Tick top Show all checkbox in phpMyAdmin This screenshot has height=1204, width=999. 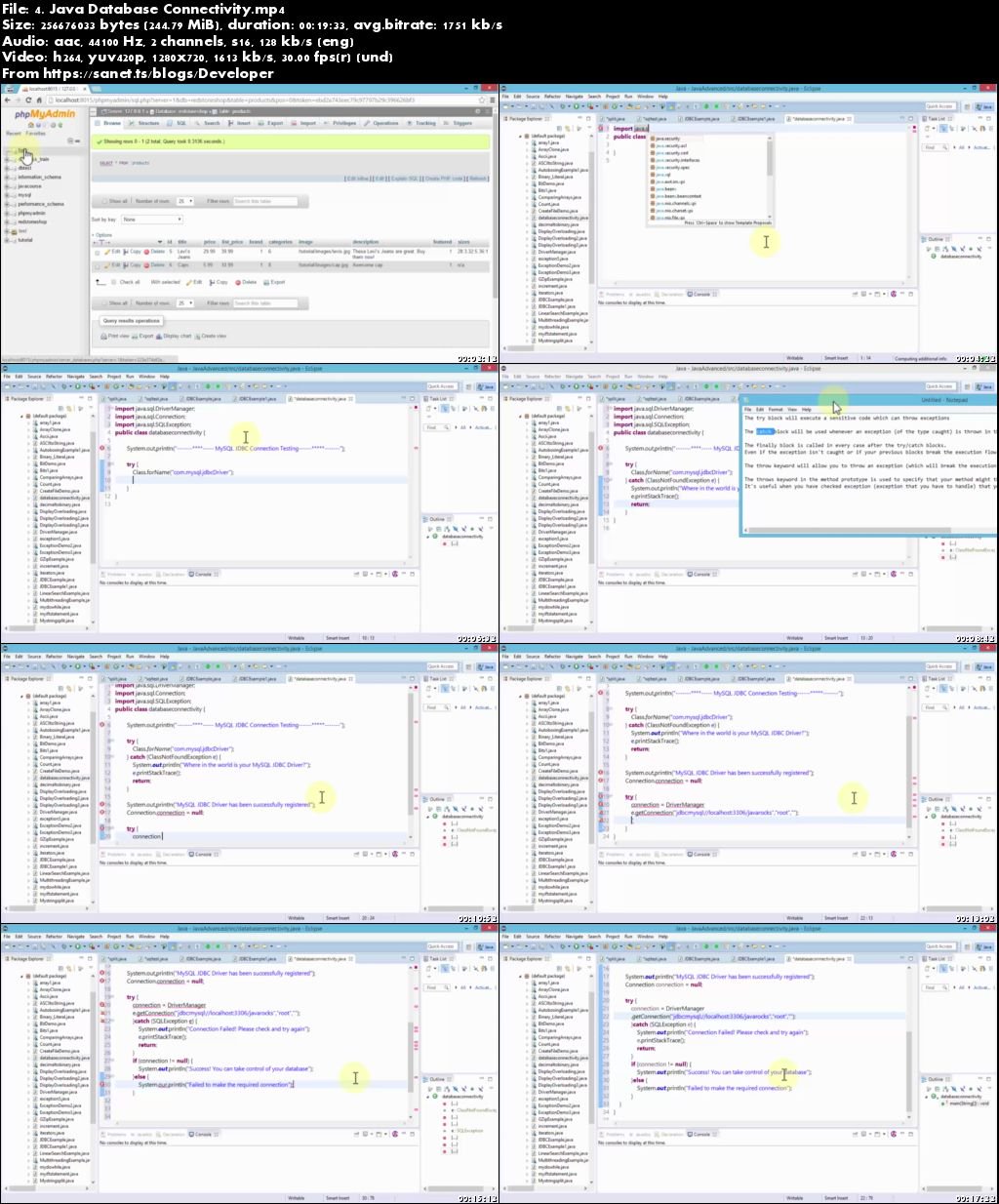point(104,201)
